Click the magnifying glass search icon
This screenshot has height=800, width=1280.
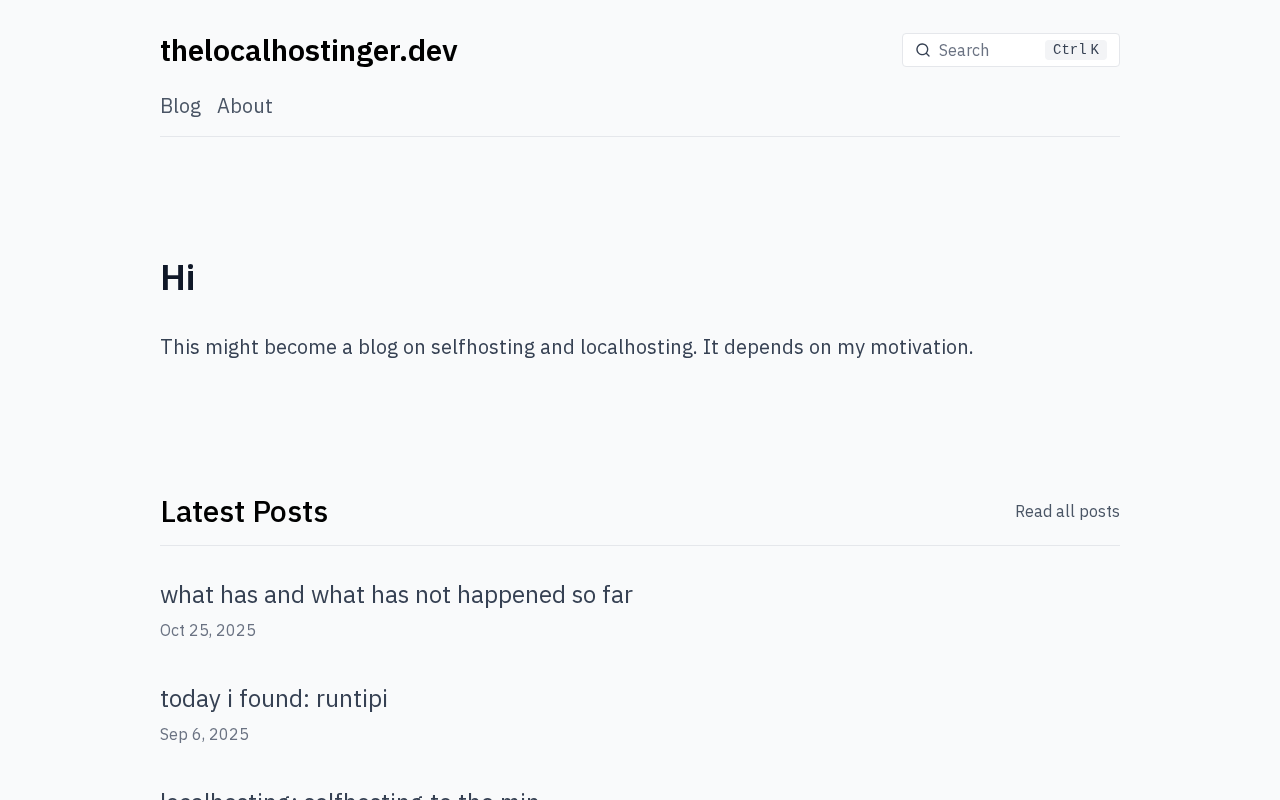coord(923,50)
